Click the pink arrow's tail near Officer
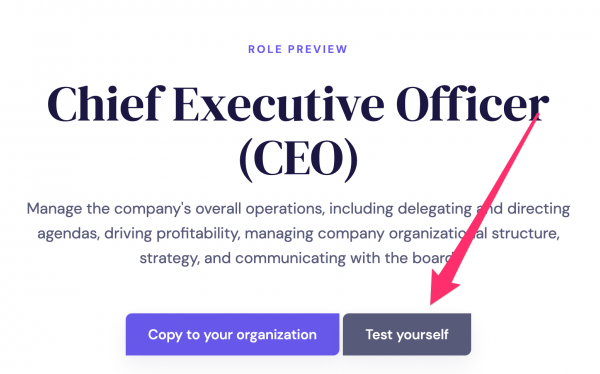The image size is (600, 374). (536, 117)
